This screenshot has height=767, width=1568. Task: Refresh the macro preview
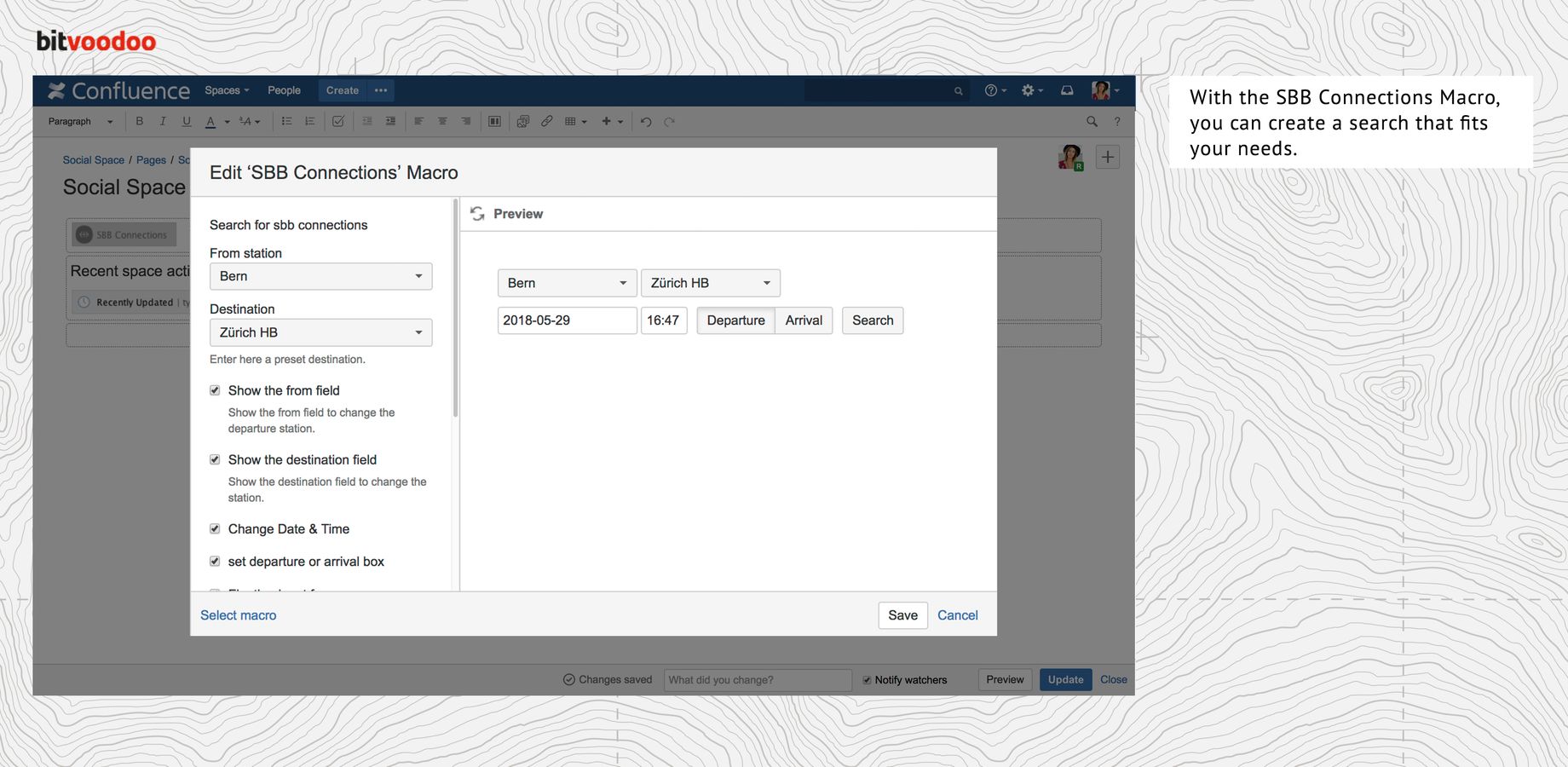pos(477,214)
